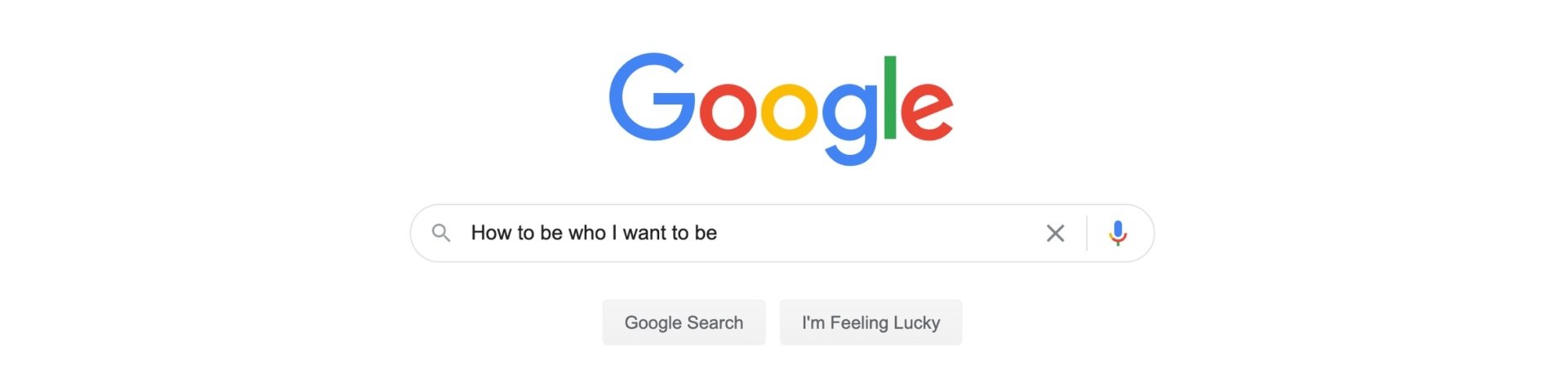Click the yellow letter o in logo

point(790,111)
